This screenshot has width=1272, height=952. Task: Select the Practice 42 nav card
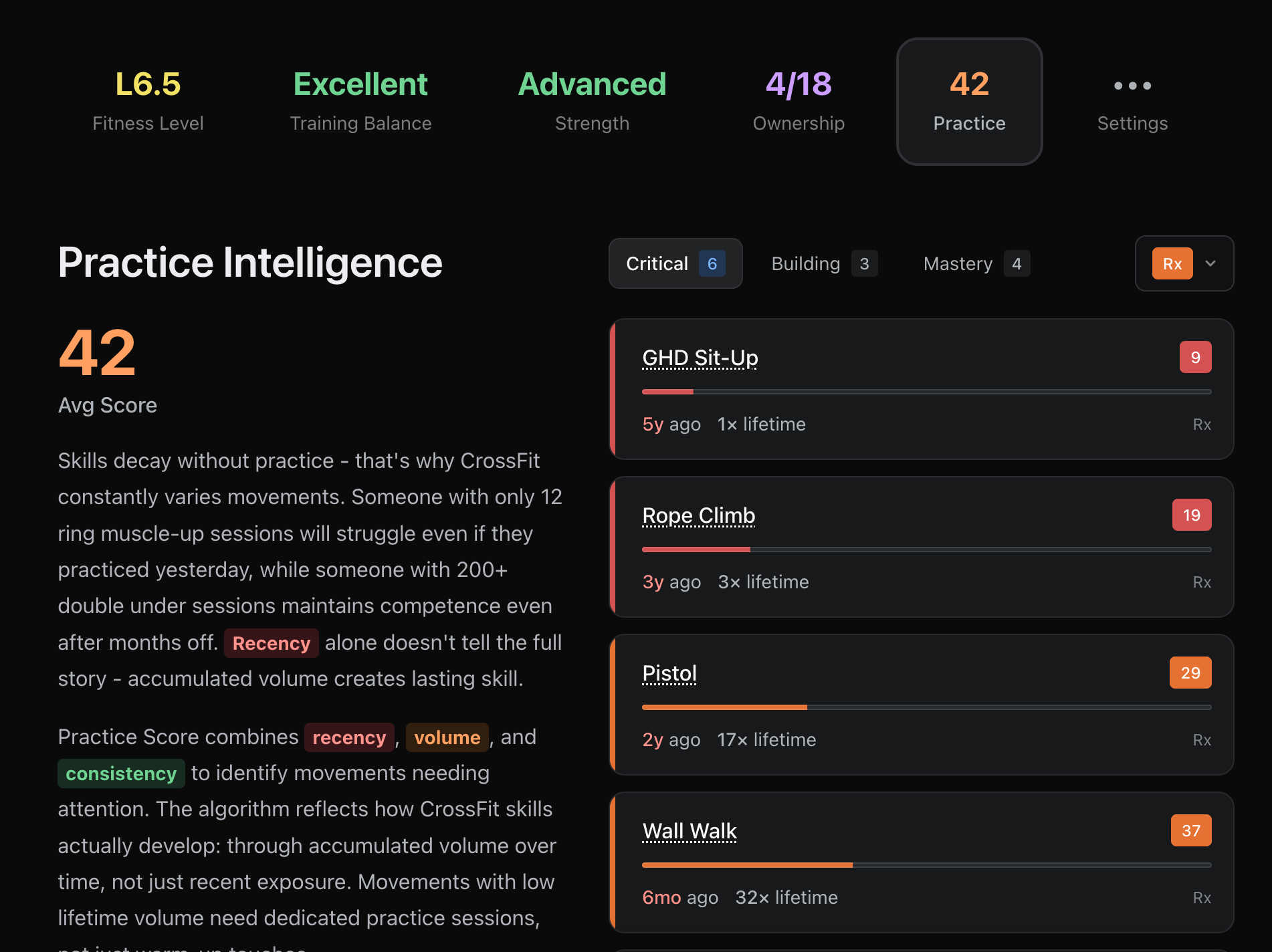click(x=969, y=101)
